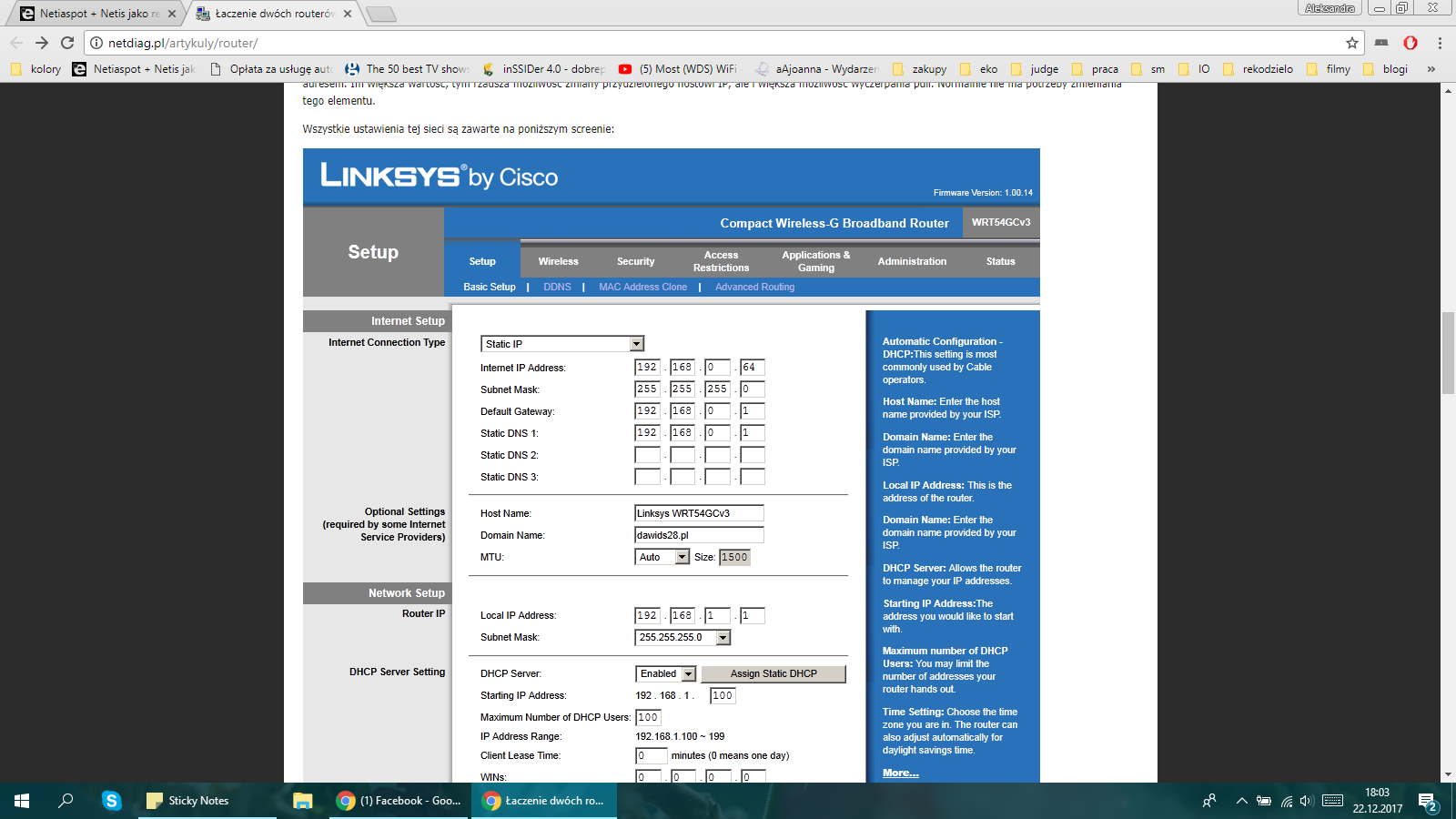1456x819 pixels.
Task: Open the People icon in the taskbar
Action: (x=1209, y=801)
